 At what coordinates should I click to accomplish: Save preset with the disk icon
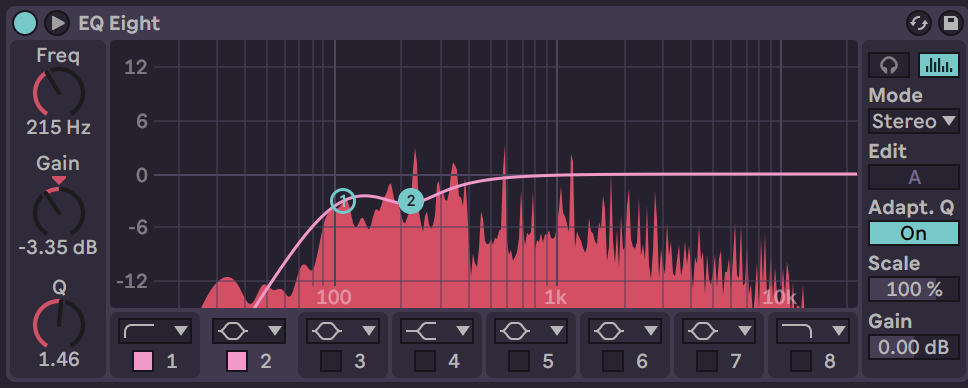click(951, 23)
